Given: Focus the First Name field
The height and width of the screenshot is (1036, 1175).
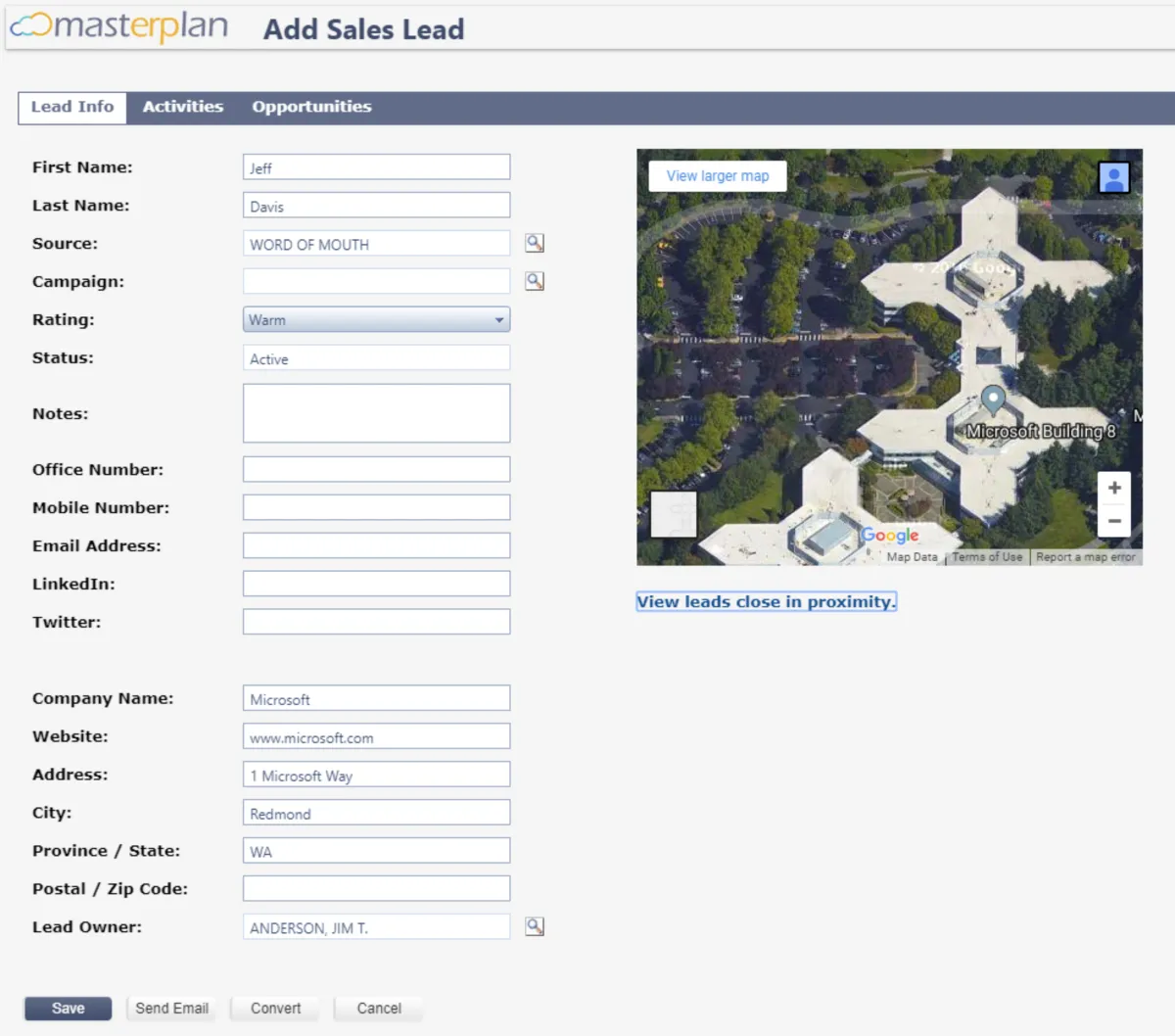Looking at the screenshot, I should click(x=376, y=166).
